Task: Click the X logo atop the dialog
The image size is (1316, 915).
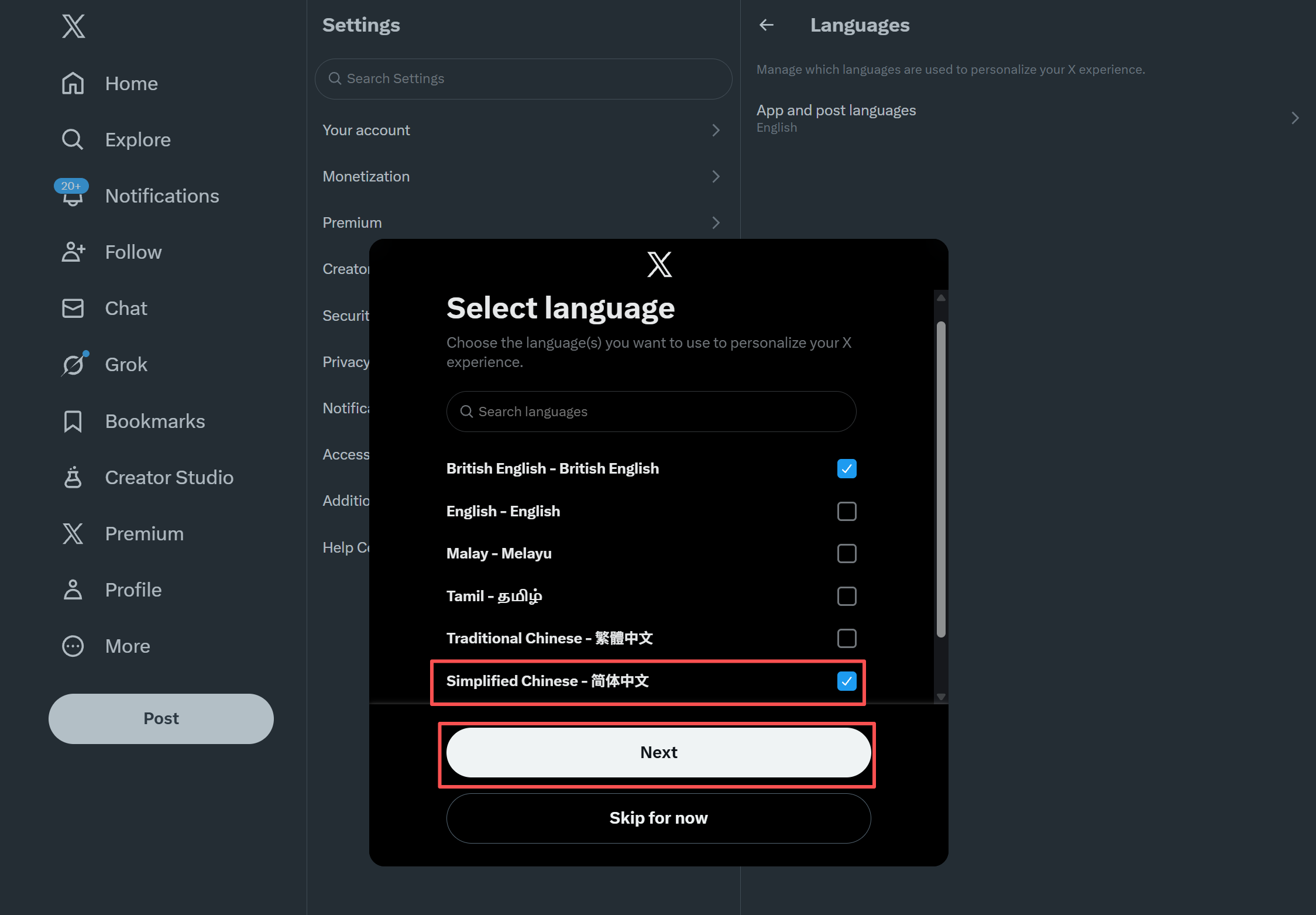Action: [659, 265]
